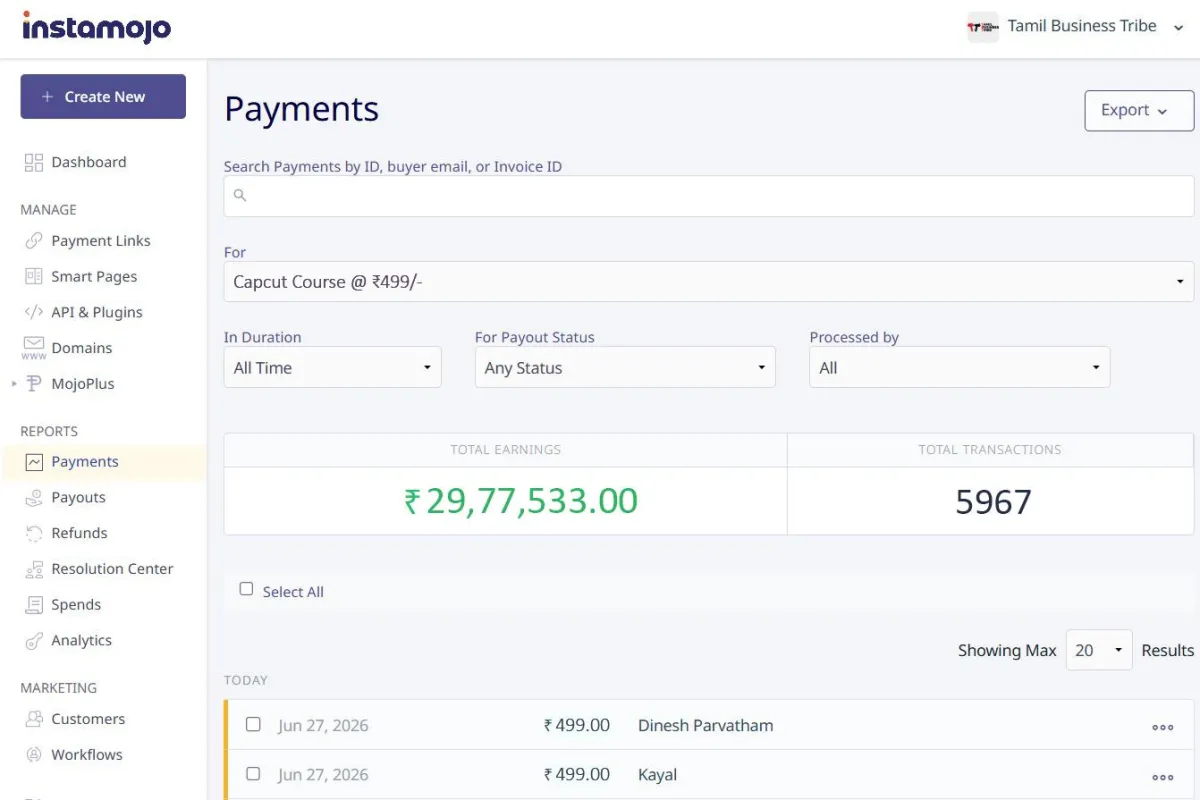The image size is (1200, 800).
Task: Expand the MojoPlus triangle arrow
Action: pyautogui.click(x=14, y=384)
